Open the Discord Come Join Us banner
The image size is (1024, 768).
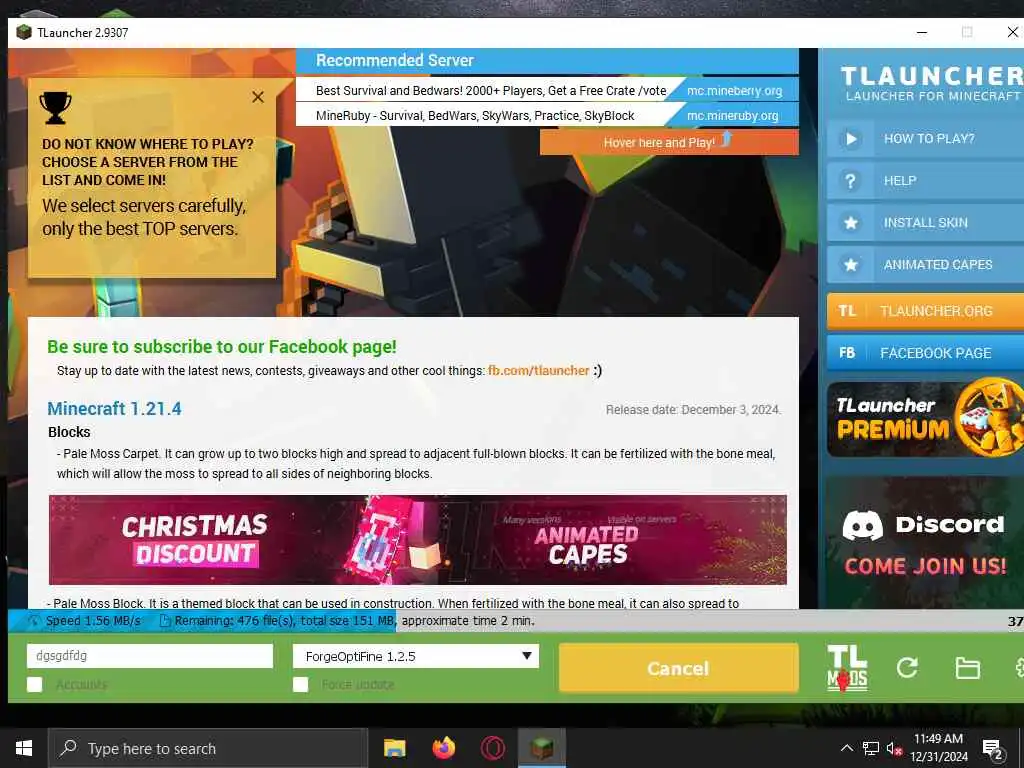click(925, 543)
